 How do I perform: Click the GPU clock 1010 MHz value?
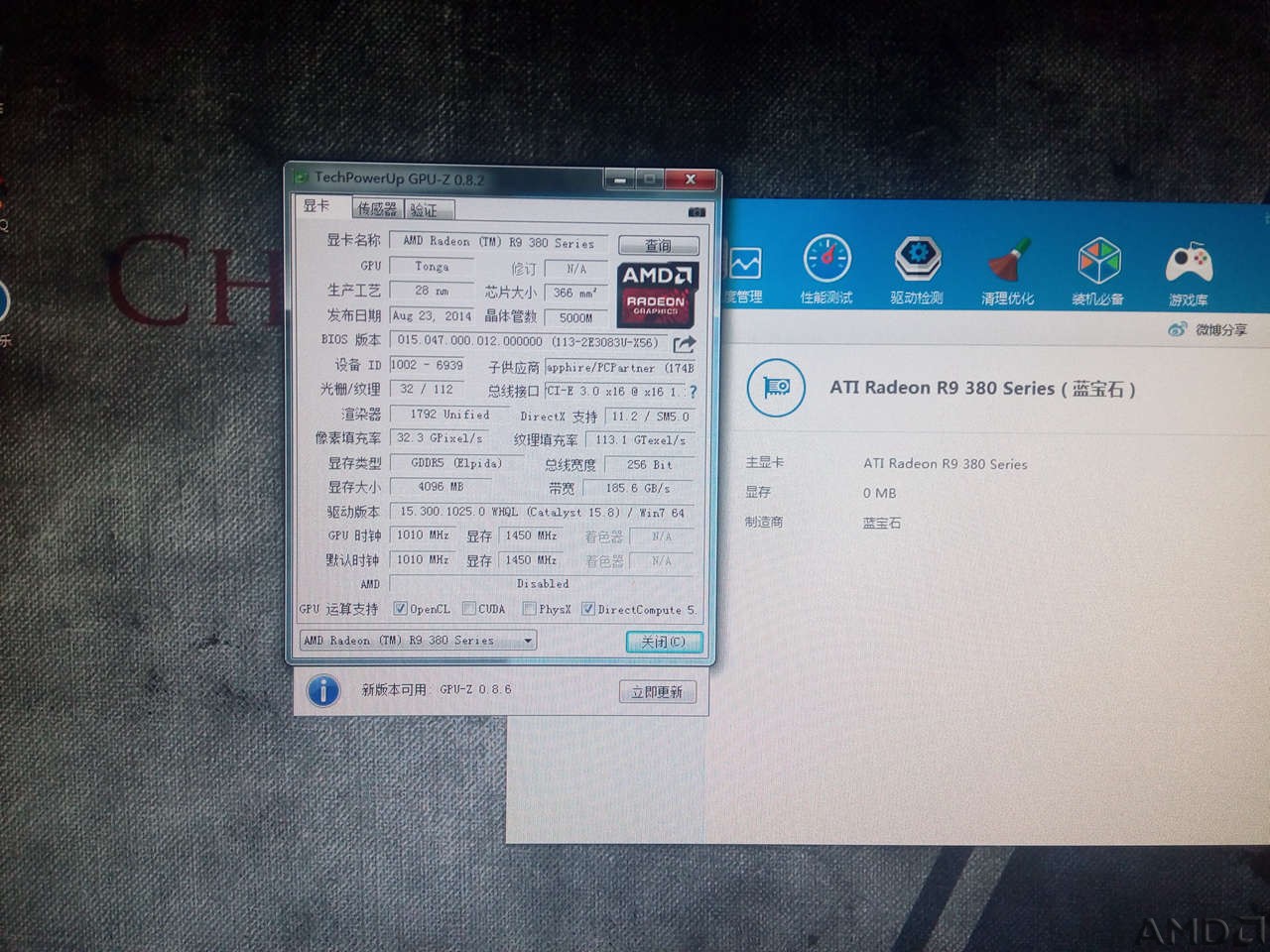(424, 535)
